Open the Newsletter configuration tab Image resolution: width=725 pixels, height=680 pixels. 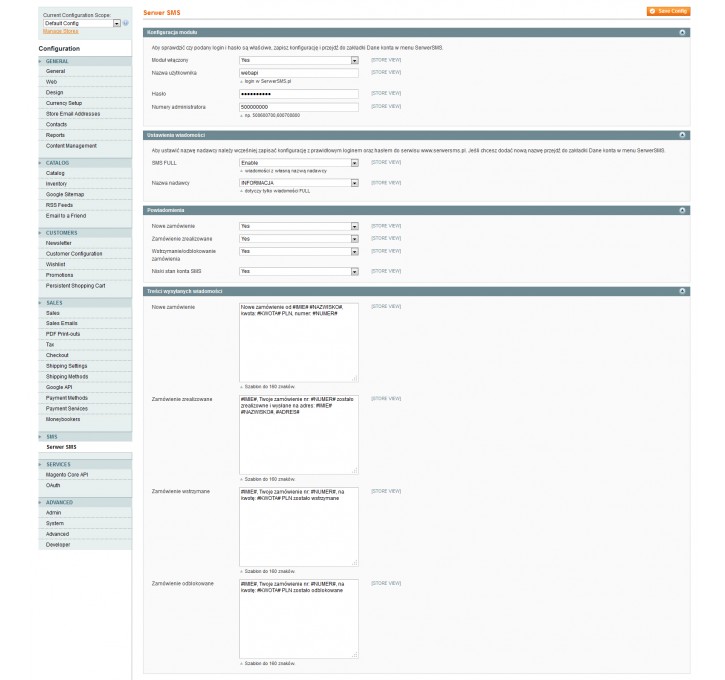(x=85, y=243)
